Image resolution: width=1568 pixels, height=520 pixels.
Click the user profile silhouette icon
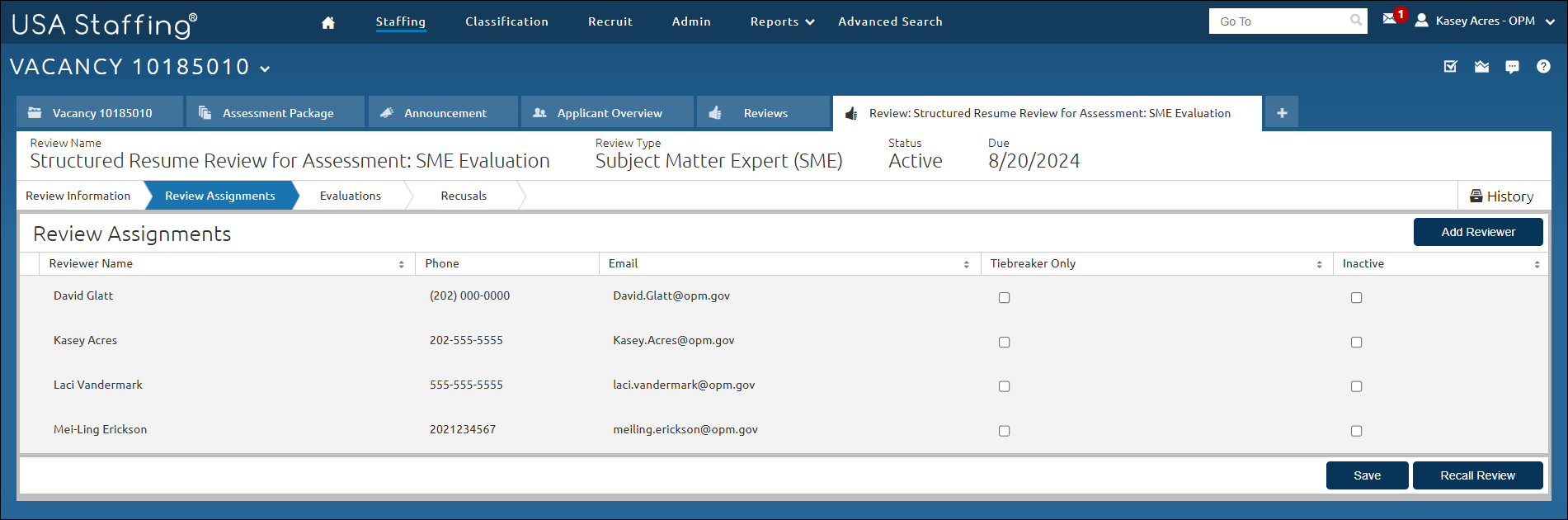1421,21
